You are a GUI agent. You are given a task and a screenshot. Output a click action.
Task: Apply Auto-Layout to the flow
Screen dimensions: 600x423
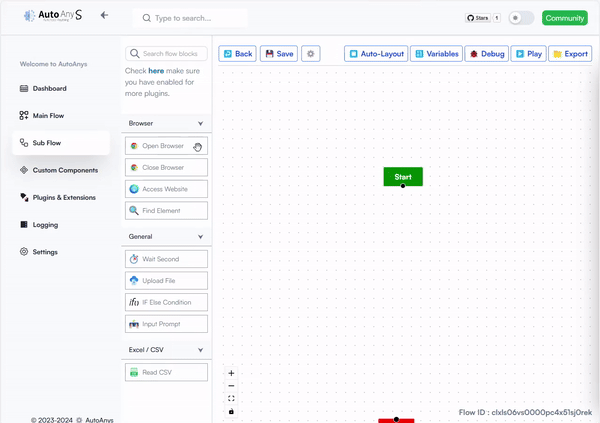click(376, 54)
